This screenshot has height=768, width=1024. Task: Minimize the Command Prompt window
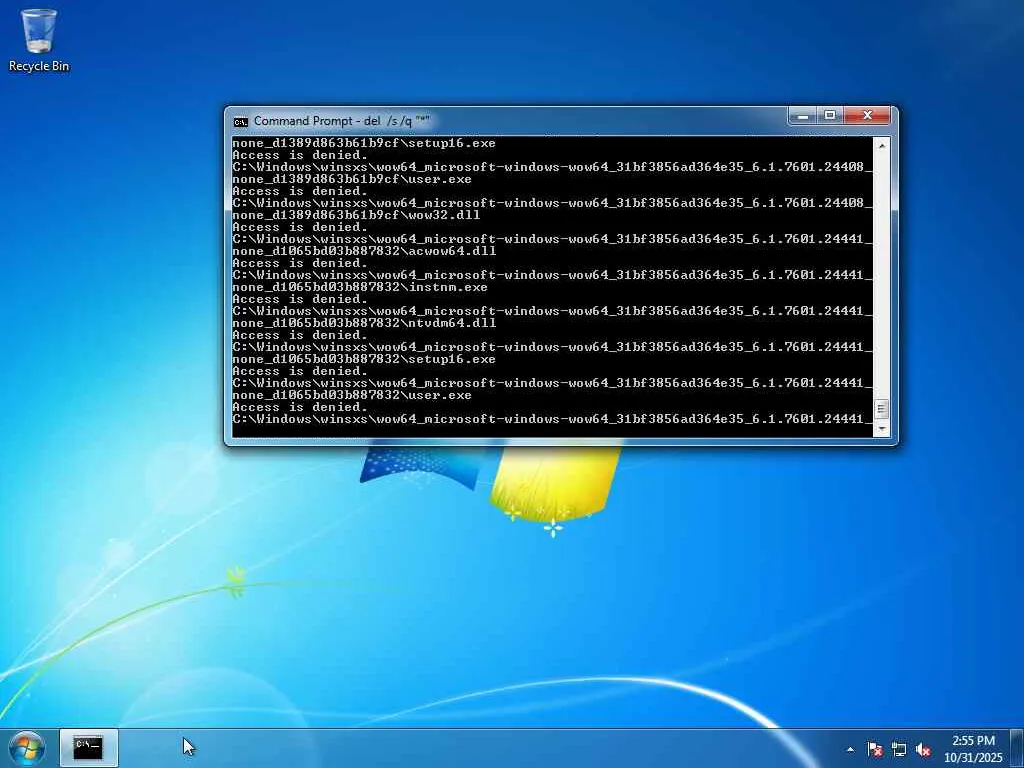[x=803, y=116]
